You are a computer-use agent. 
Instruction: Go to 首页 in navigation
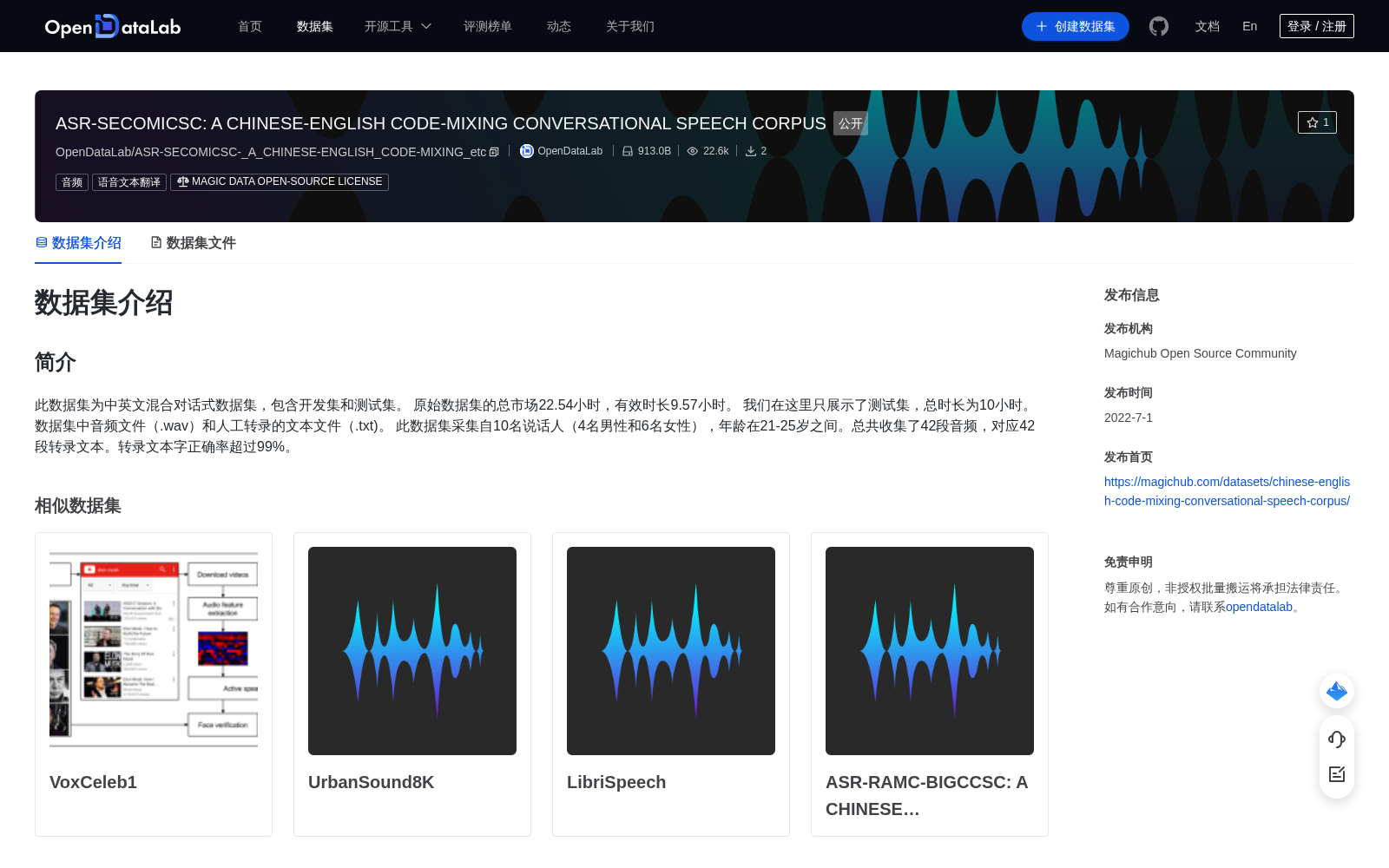pos(250,26)
